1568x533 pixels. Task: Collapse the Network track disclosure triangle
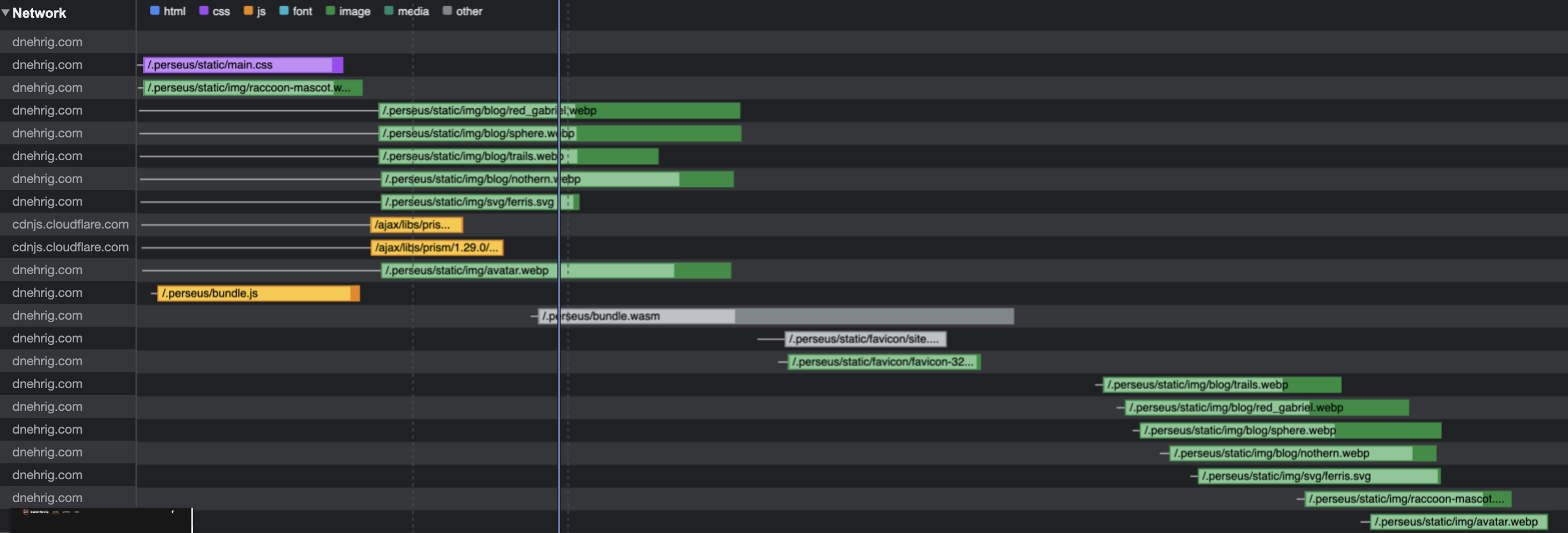(x=6, y=13)
